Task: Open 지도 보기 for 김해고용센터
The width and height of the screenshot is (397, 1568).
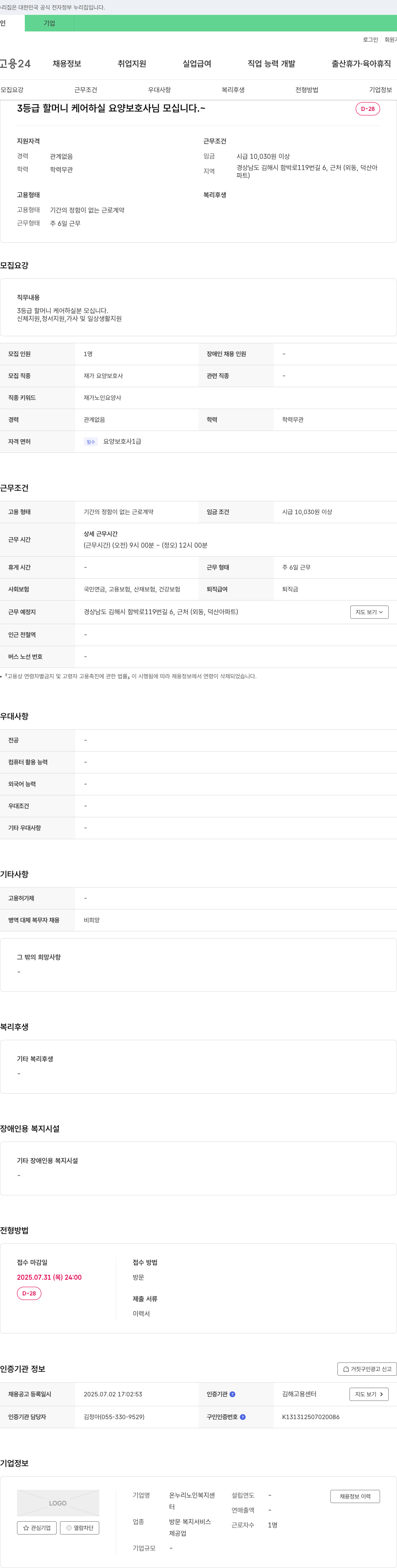Action: click(369, 1394)
